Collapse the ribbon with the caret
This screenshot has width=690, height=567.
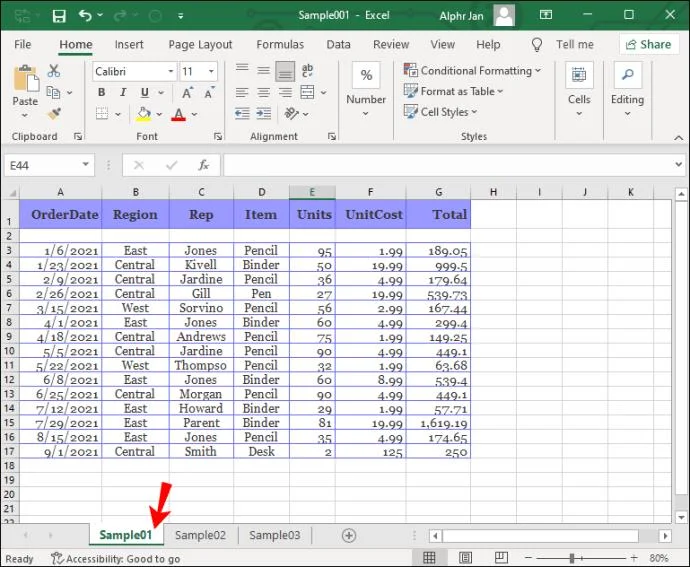tap(679, 138)
